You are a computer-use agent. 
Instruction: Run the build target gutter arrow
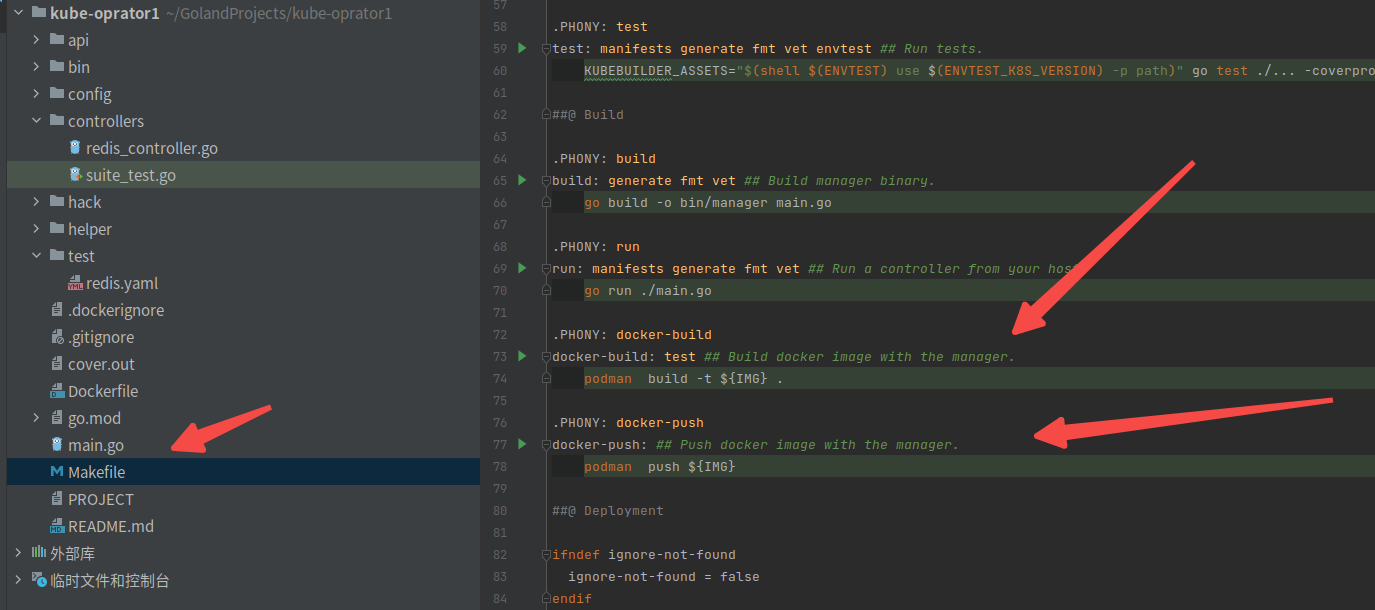(522, 180)
